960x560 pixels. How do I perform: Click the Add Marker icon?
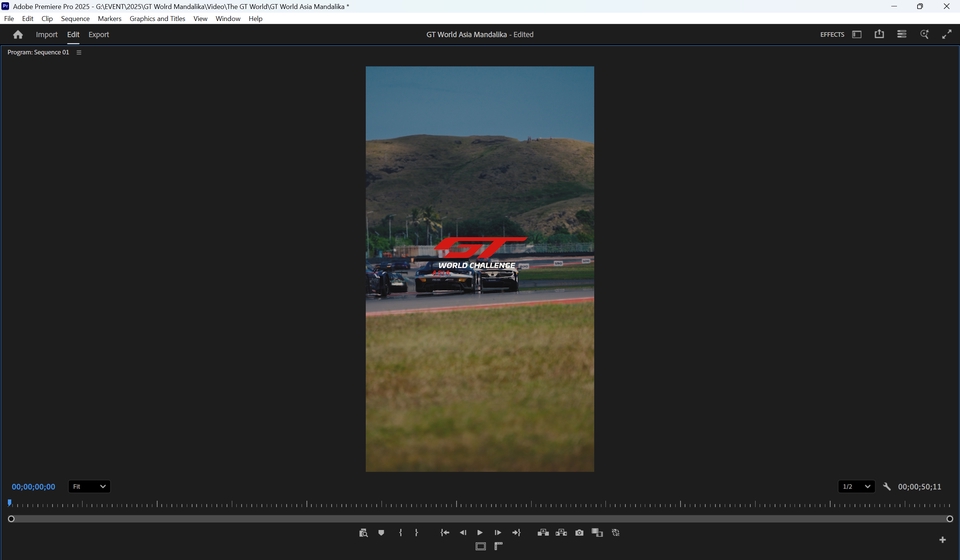pyautogui.click(x=381, y=533)
